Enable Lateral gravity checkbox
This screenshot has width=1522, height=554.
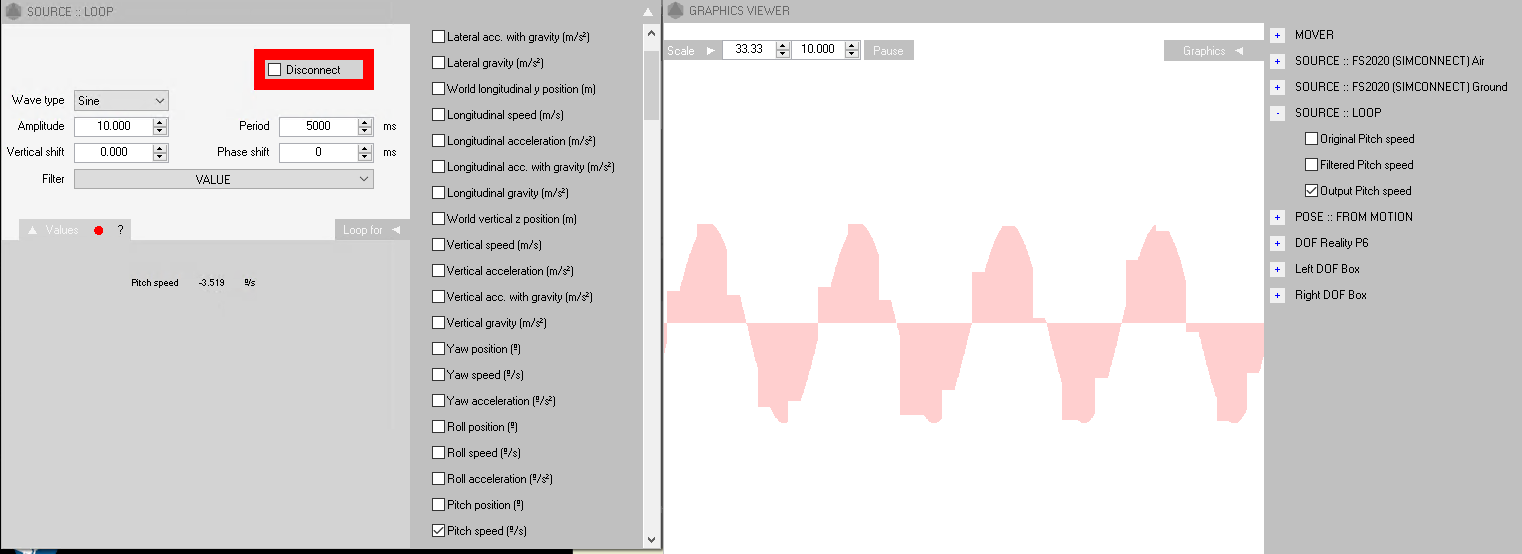click(x=438, y=63)
